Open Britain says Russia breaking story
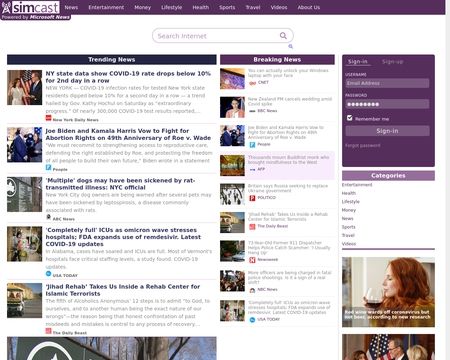 tap(288, 188)
